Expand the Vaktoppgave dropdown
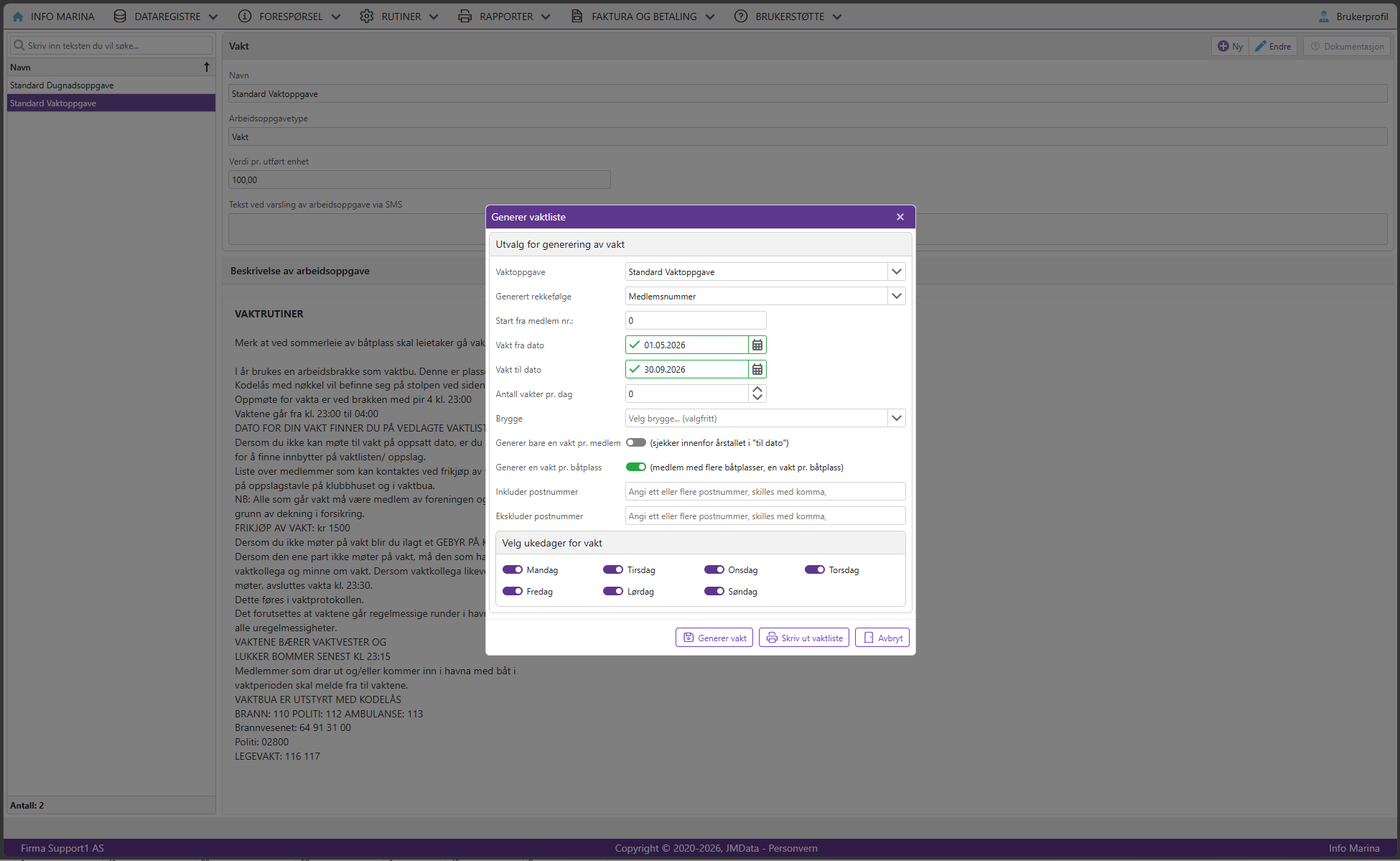This screenshot has height=861, width=1400. (897, 272)
